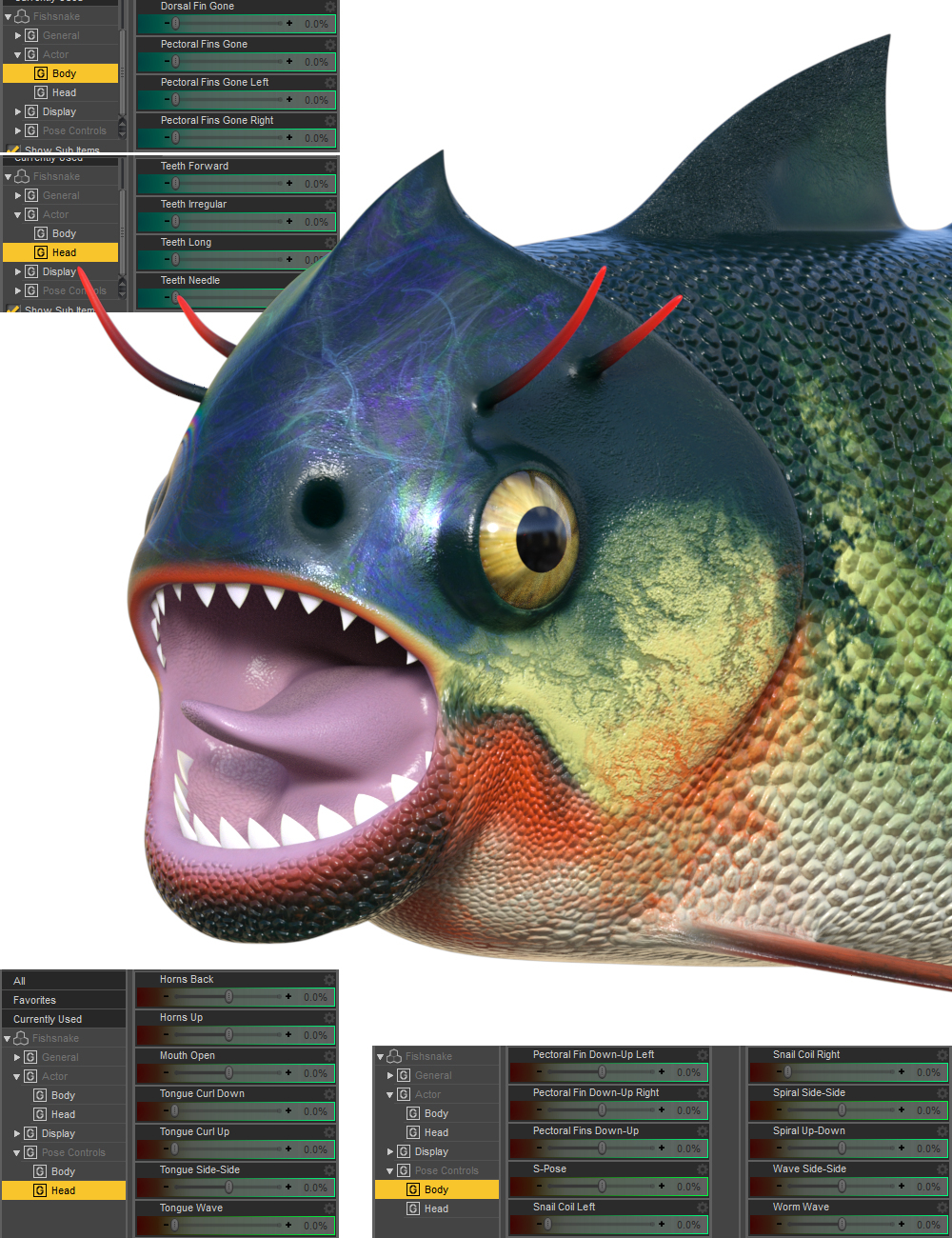Click minus button on S-Pose slider
952x1238 pixels.
[x=539, y=1186]
